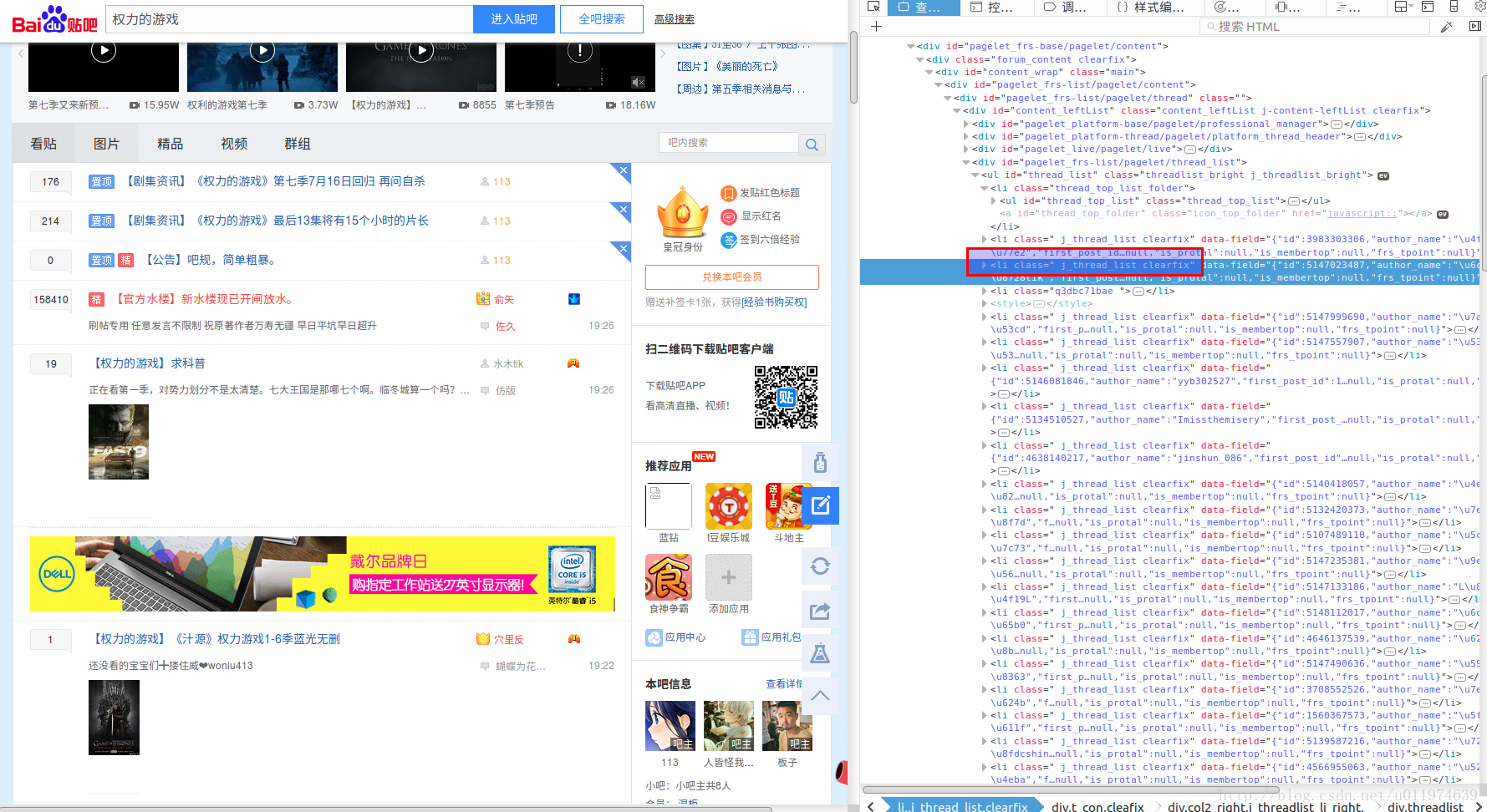Open the 高级搜索 link
Screen dimensions: 1487x812
pyautogui.click(x=674, y=19)
